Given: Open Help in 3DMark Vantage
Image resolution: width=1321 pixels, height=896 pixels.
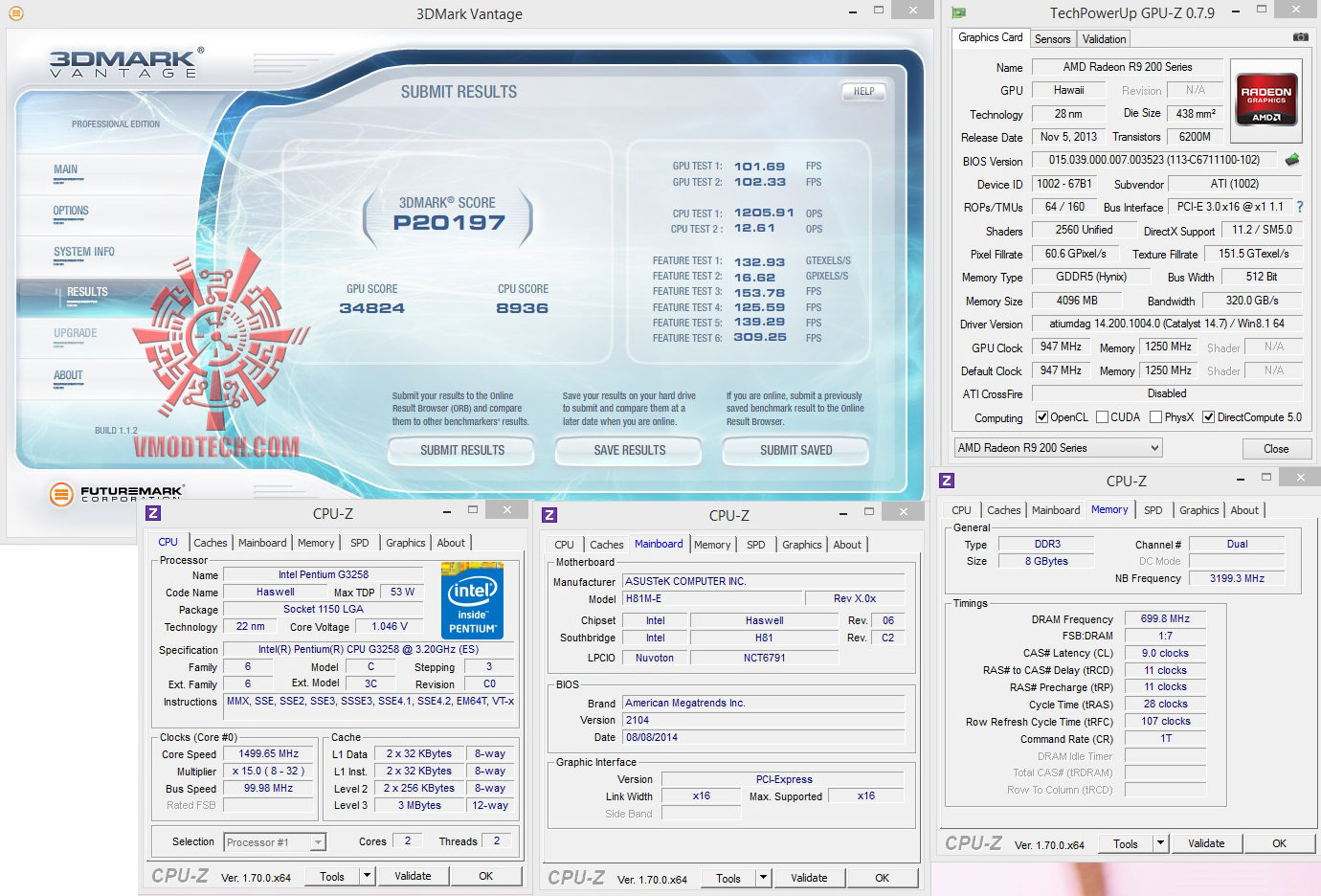Looking at the screenshot, I should pos(863,91).
